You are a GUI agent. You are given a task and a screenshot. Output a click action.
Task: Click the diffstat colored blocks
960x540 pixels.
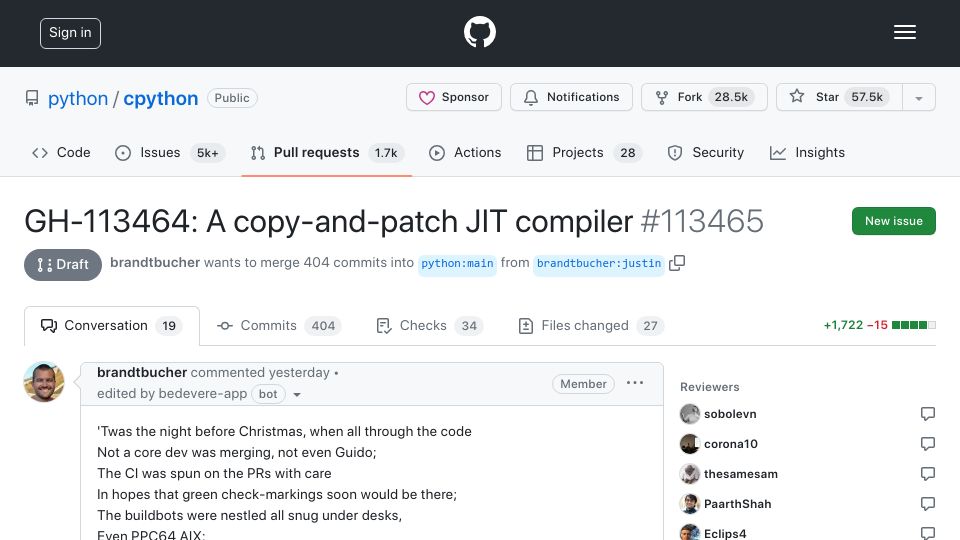(913, 325)
